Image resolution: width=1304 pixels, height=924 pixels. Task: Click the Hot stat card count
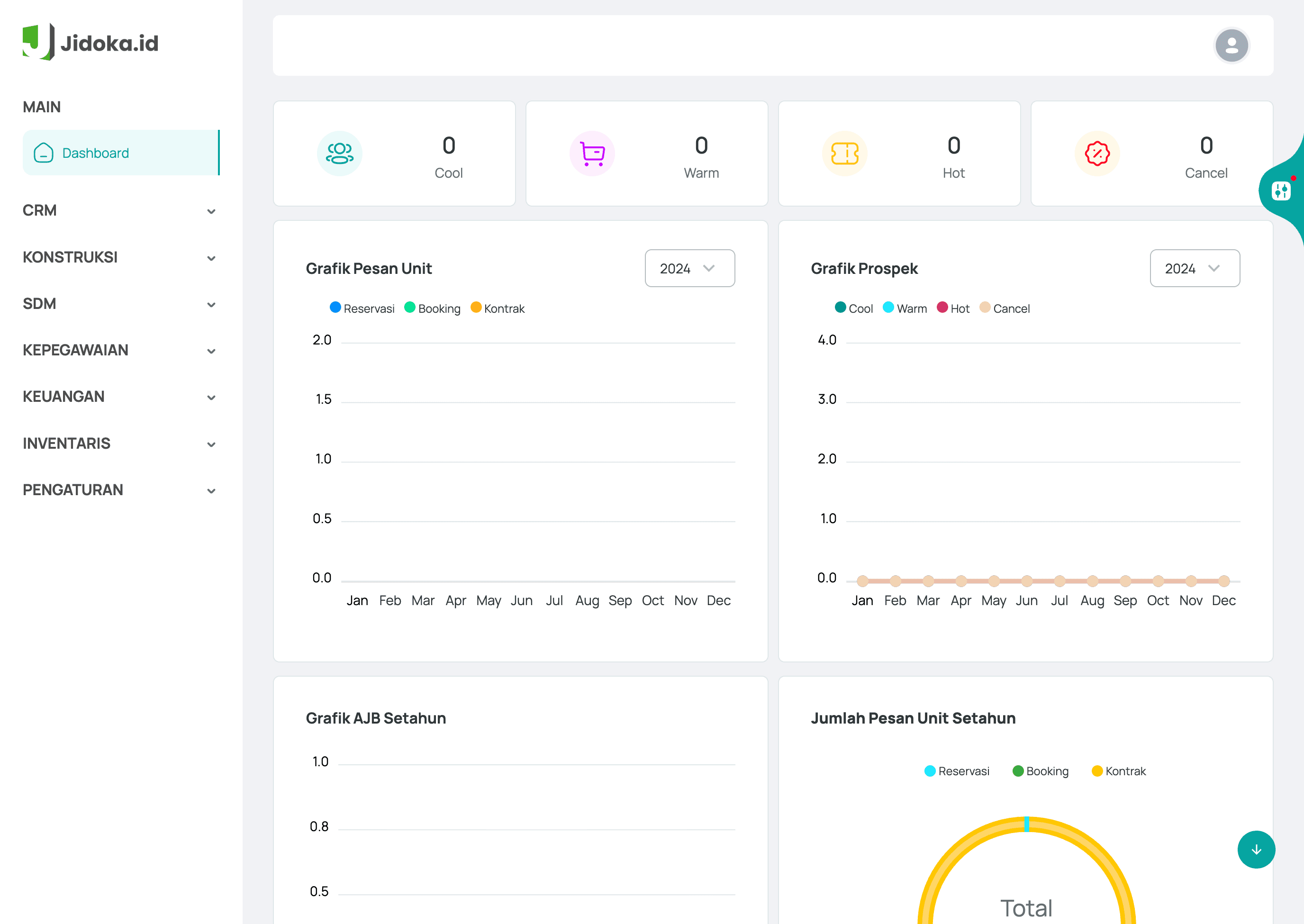click(954, 145)
